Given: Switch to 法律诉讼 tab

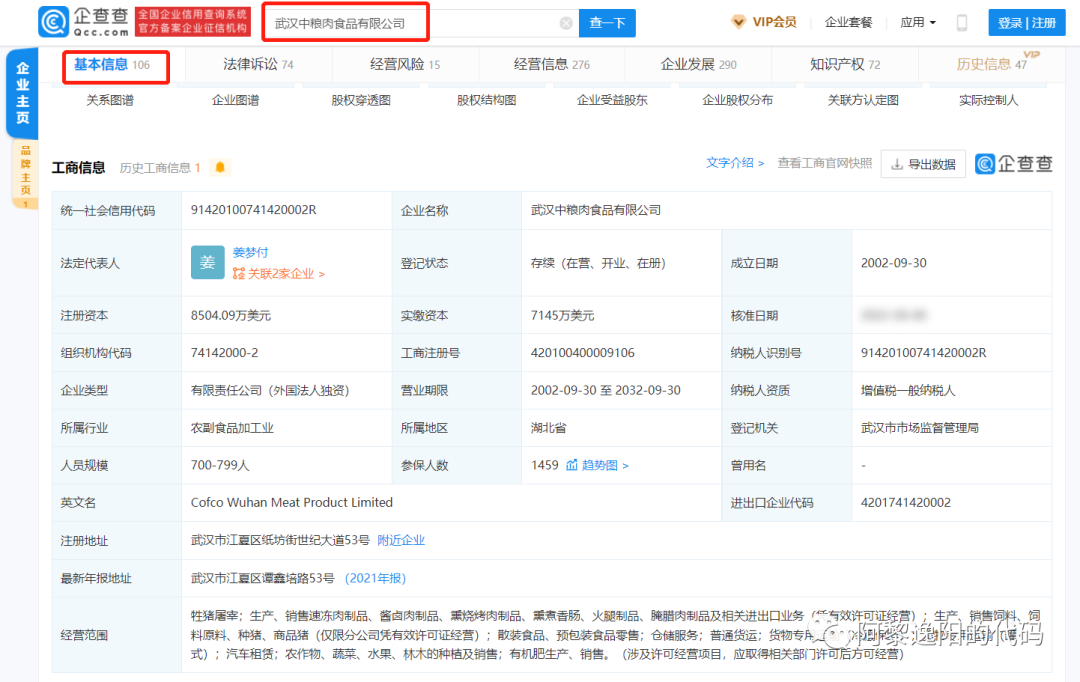Looking at the screenshot, I should click(258, 64).
